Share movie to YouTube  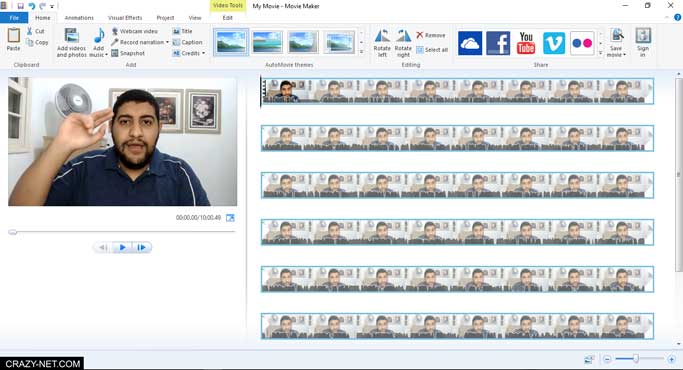(526, 43)
